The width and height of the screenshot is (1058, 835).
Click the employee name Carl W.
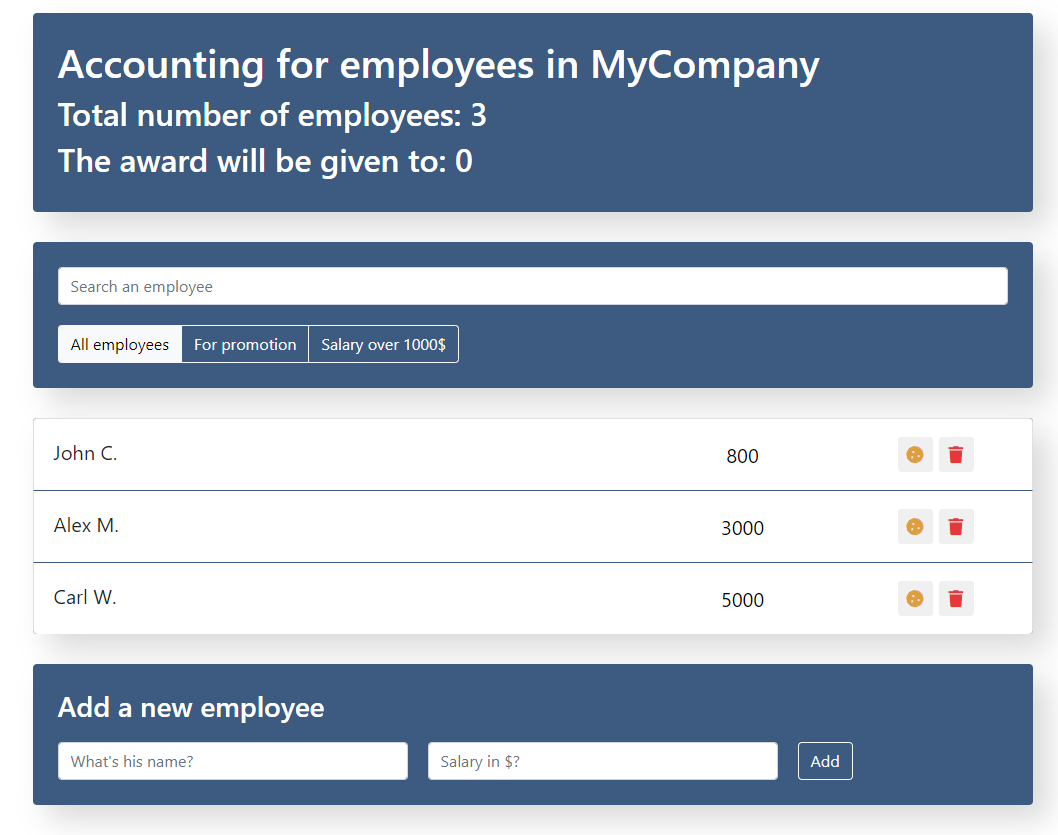tap(85, 598)
